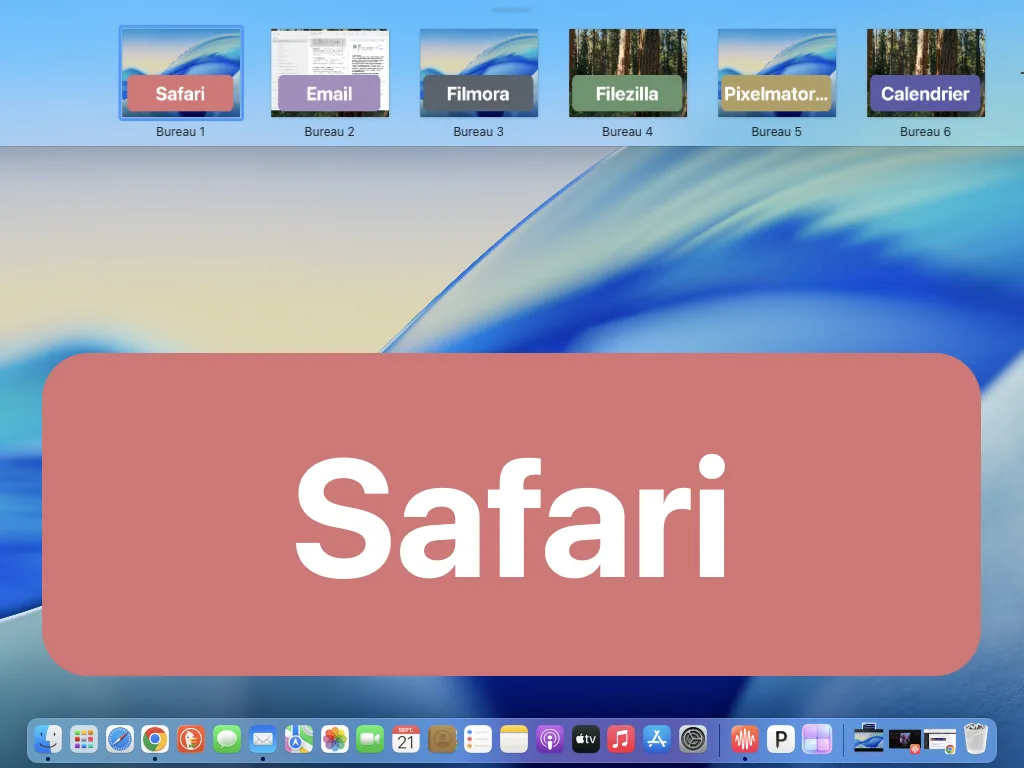Click the 'Bureau 4' label text
Viewport: 1024px width, 768px height.
[x=628, y=132]
